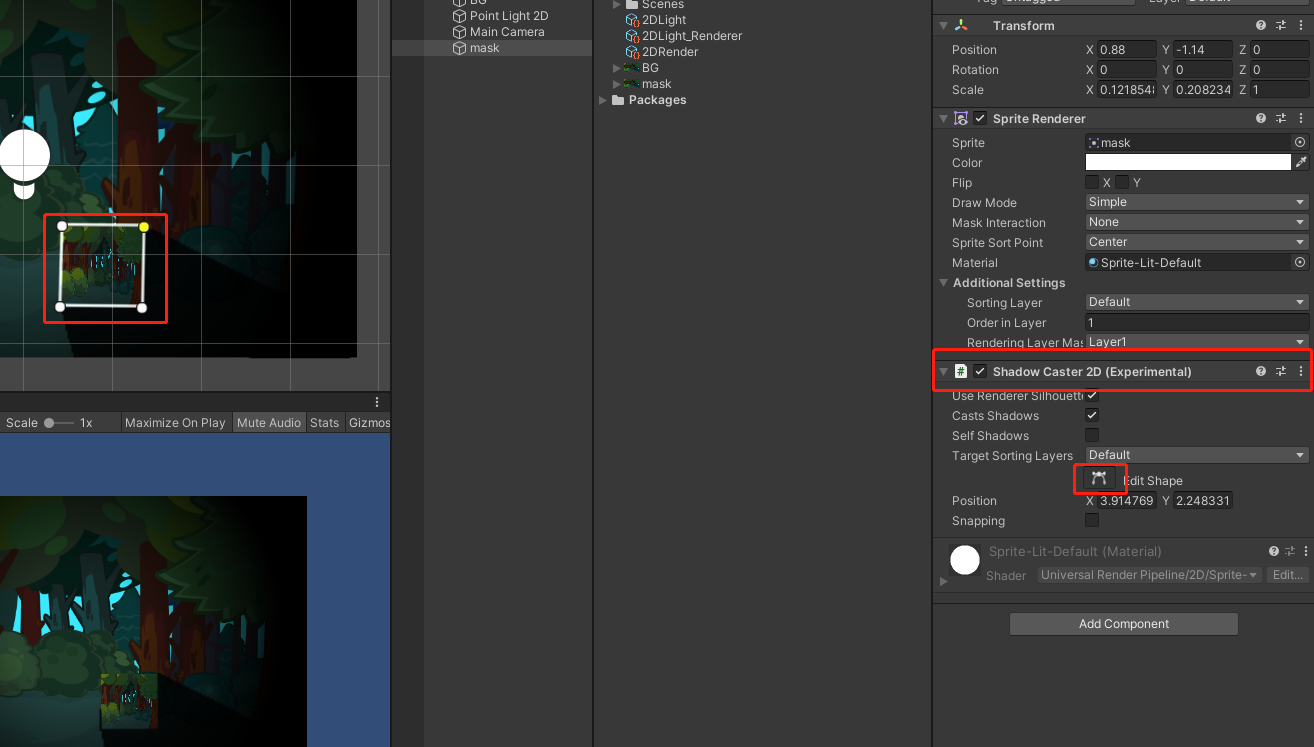Enable the Self Shadows checkbox
The width and height of the screenshot is (1314, 747).
coord(1092,435)
